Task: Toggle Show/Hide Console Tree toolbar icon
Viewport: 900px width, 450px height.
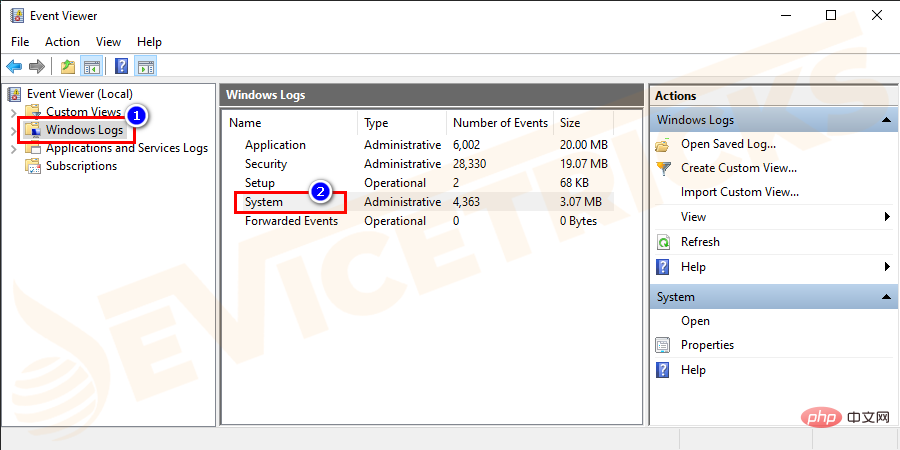Action: 91,67
